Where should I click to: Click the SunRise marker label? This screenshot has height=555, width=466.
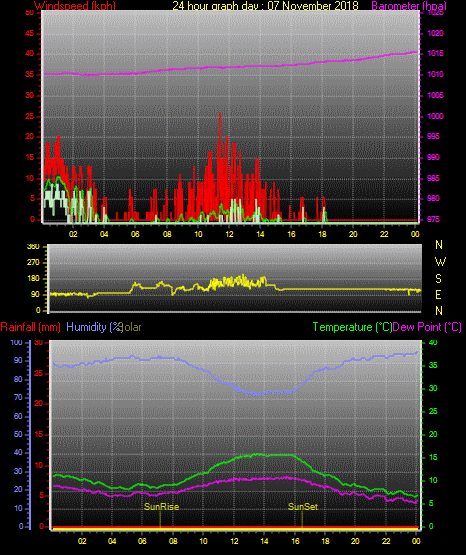point(161,507)
